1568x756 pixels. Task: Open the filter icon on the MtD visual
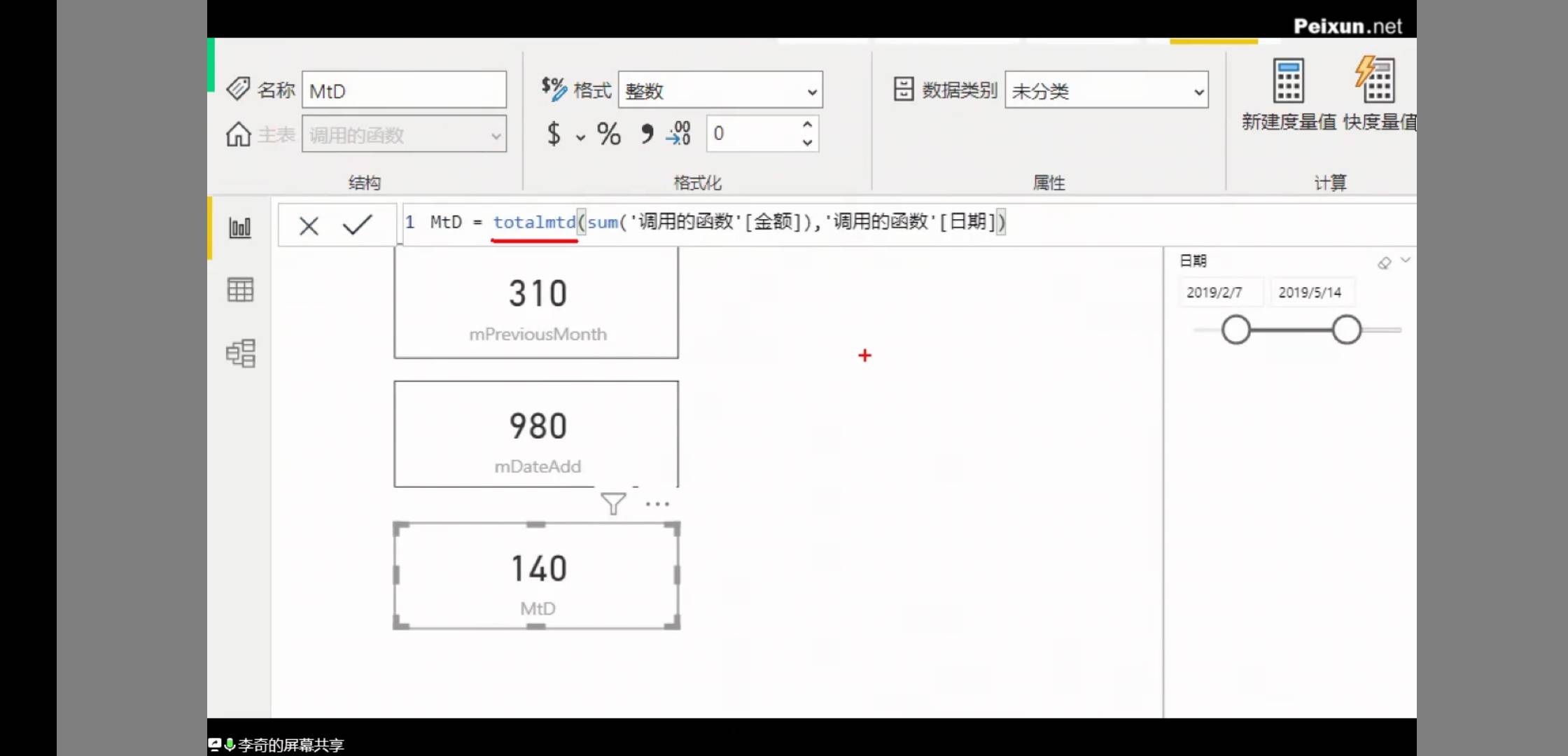point(613,503)
